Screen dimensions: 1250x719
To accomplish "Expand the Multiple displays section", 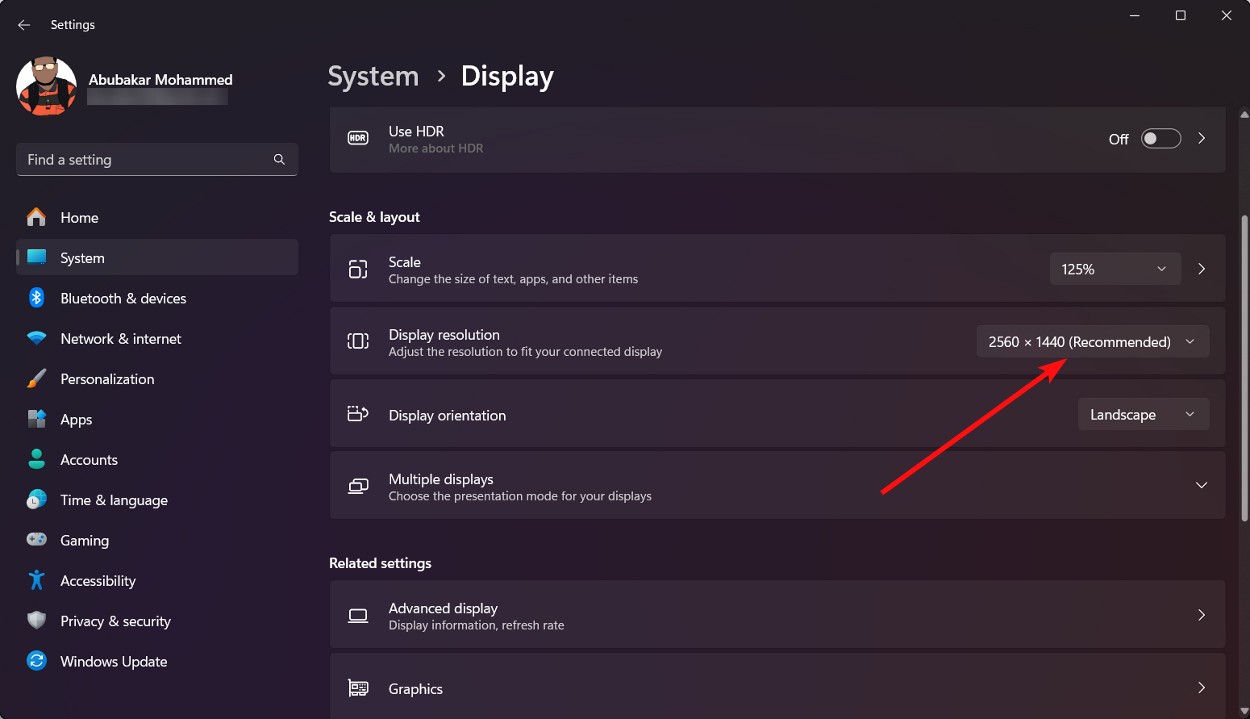I will coord(1201,485).
